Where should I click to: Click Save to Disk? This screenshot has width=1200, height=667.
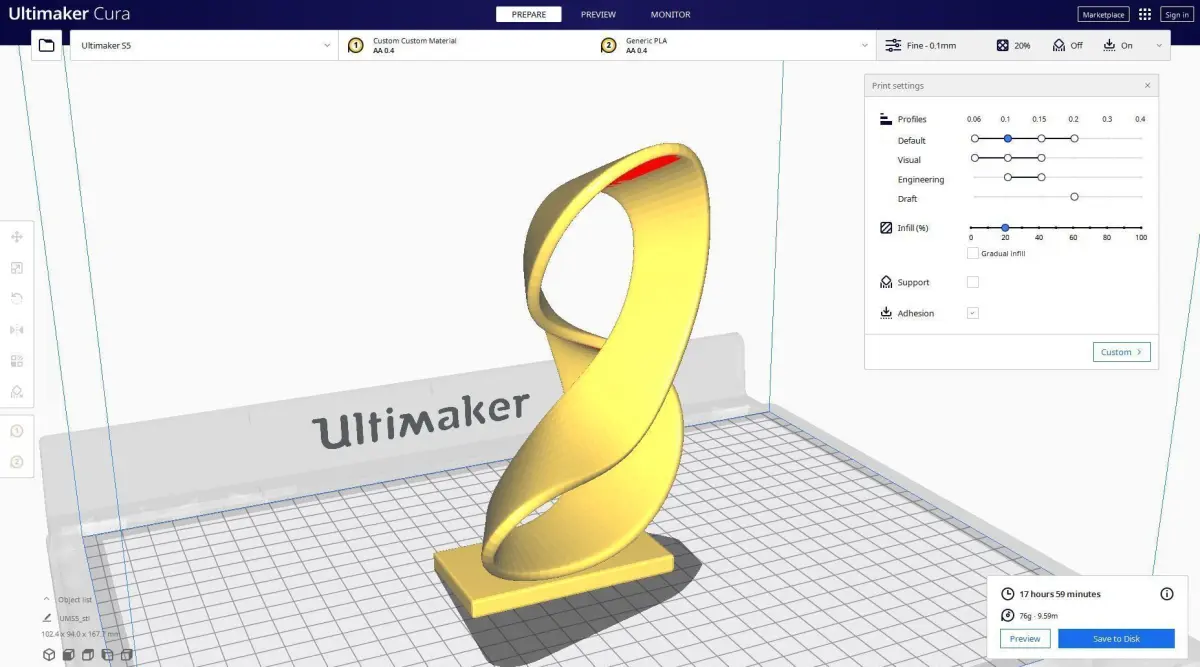pos(1116,638)
